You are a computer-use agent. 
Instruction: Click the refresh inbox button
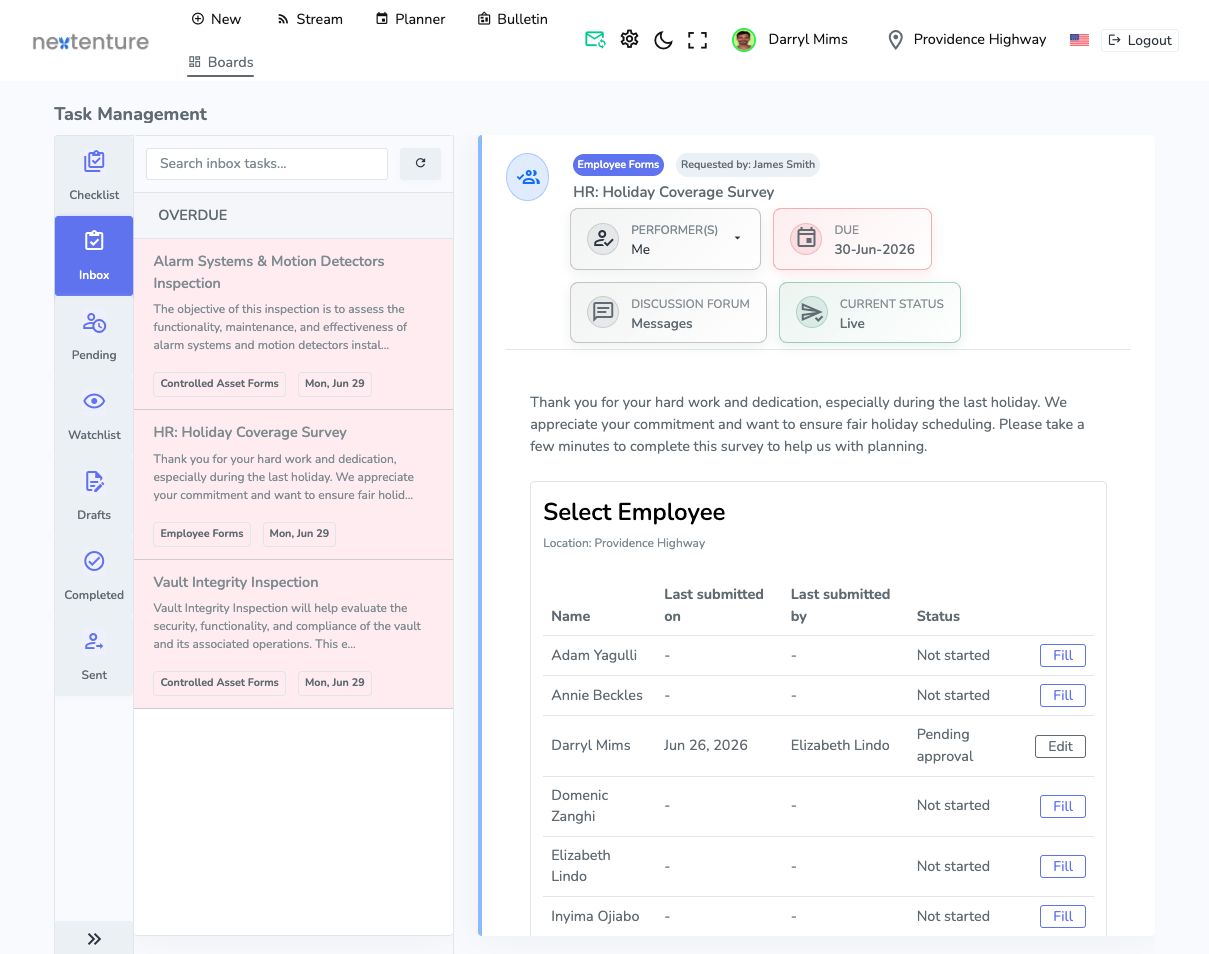pos(420,163)
